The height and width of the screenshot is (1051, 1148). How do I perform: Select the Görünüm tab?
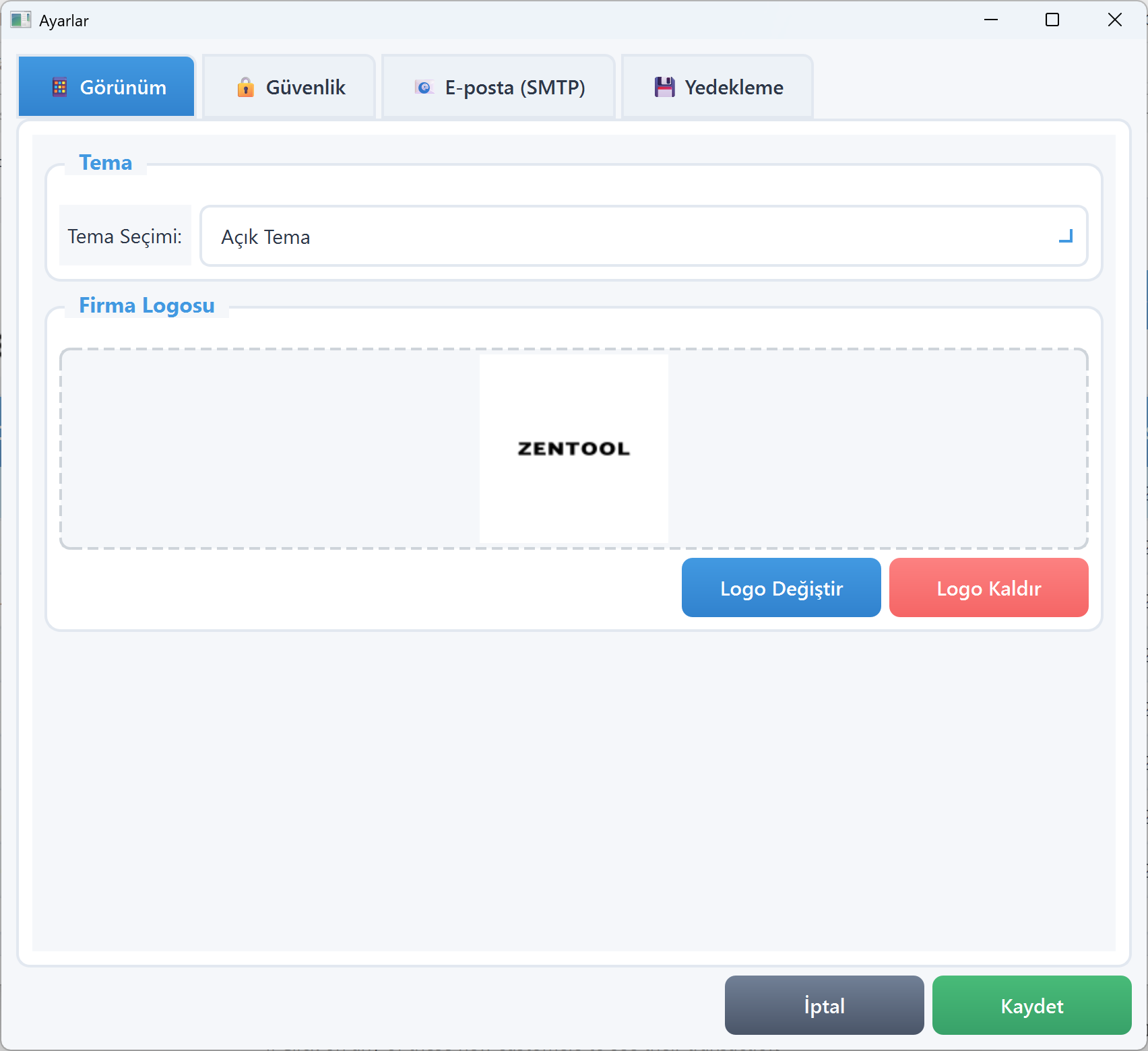(107, 88)
